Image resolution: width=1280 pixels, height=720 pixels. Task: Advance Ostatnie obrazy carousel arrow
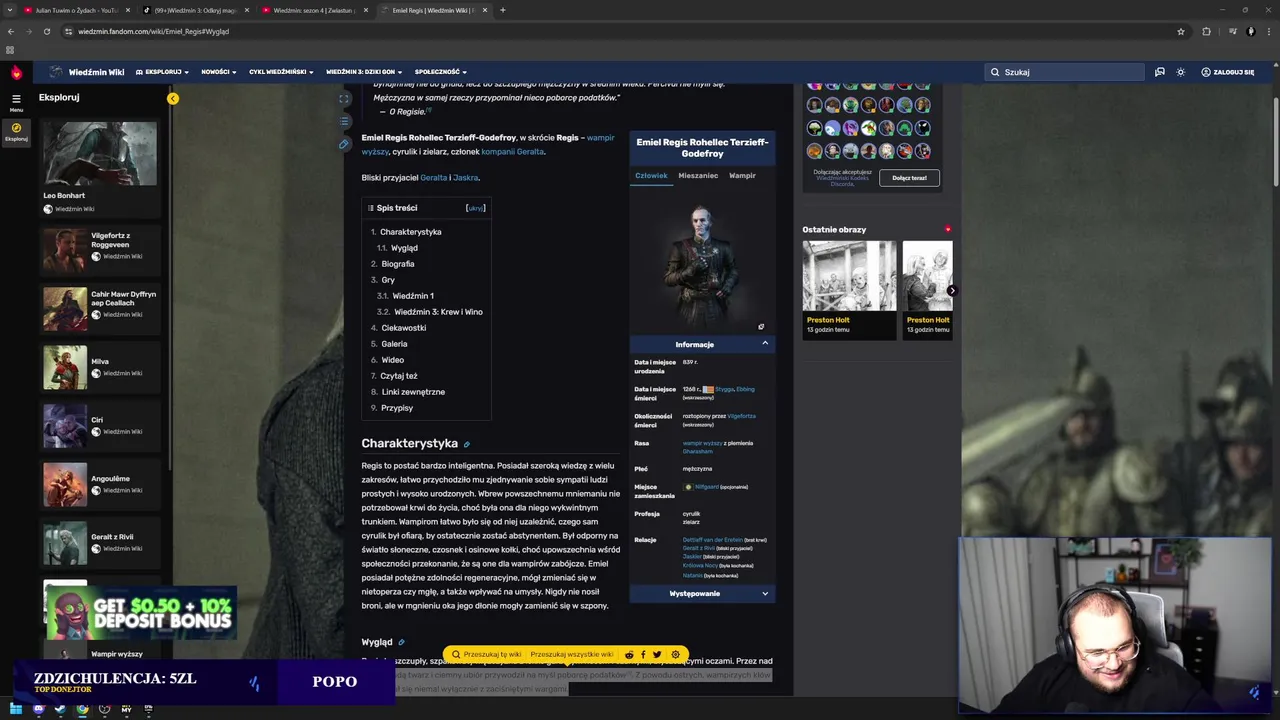coord(951,291)
